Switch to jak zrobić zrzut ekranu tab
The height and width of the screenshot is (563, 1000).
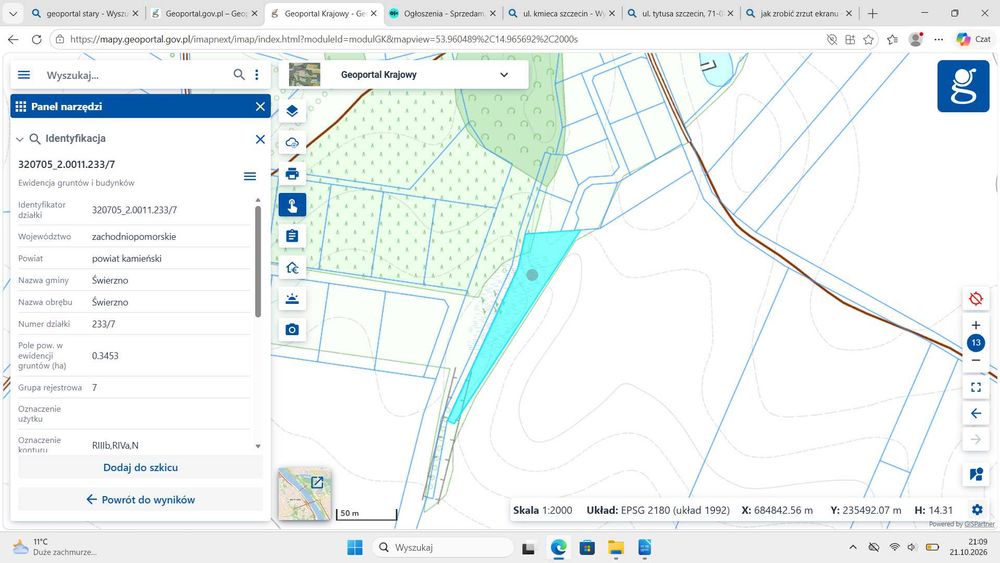[x=798, y=13]
